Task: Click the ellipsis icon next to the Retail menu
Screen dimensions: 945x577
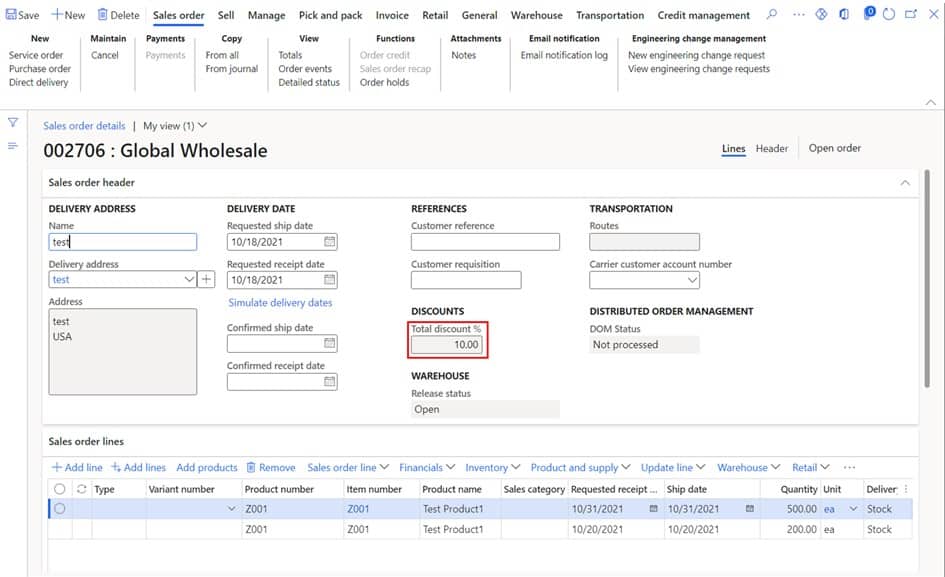Action: click(849, 466)
